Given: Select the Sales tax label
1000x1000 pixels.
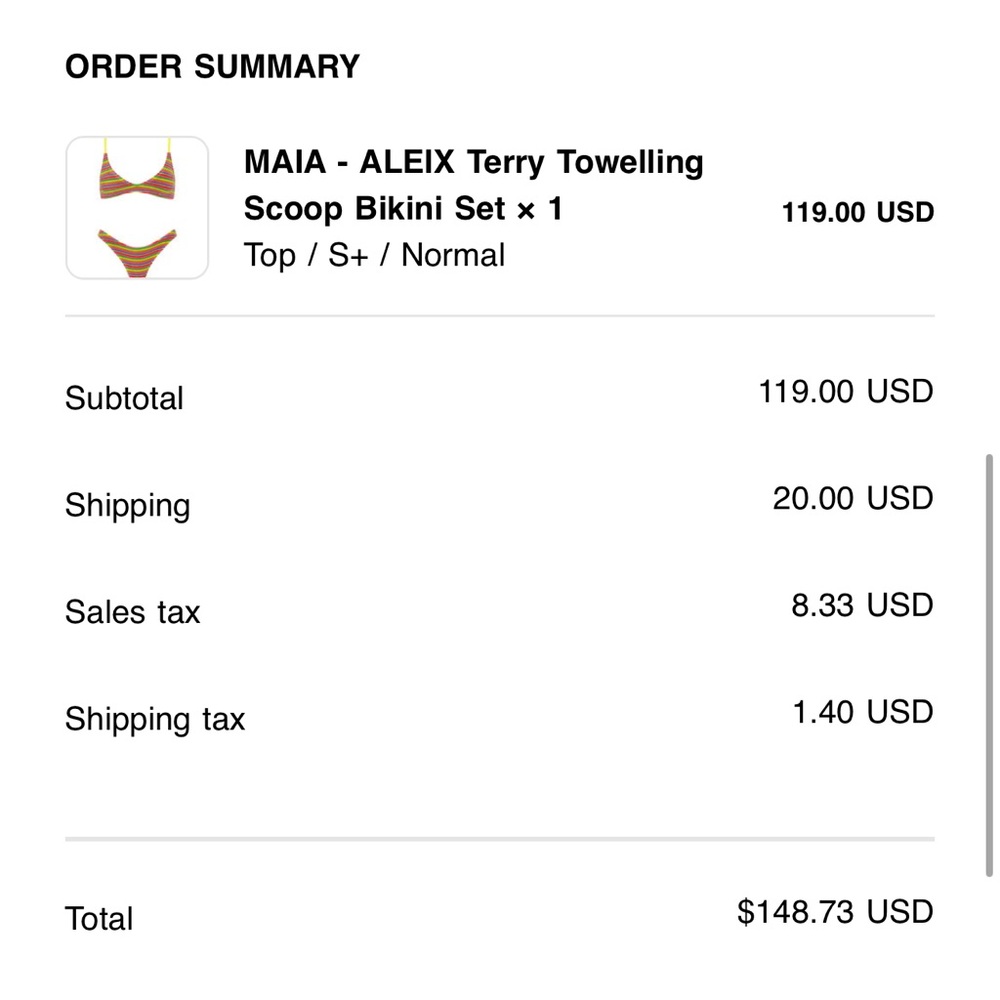Looking at the screenshot, I should 132,612.
